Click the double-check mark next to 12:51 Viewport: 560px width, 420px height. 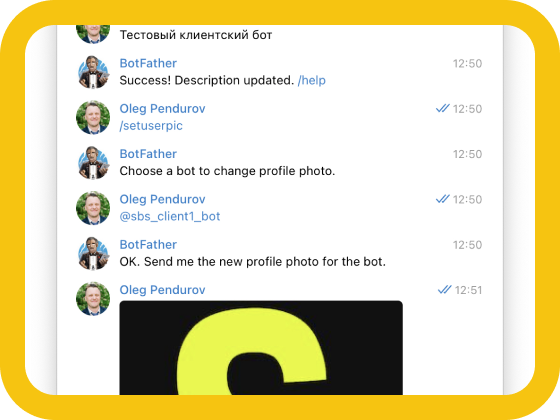click(x=445, y=289)
